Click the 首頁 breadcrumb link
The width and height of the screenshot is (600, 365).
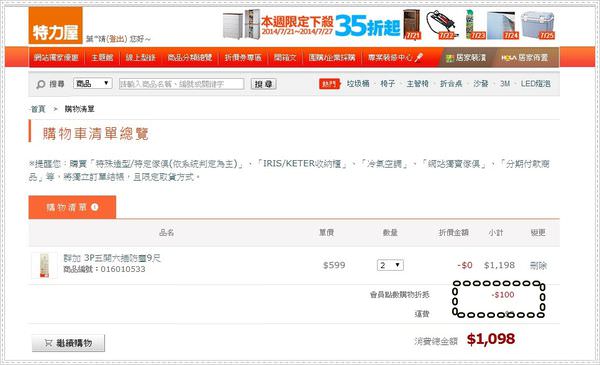pyautogui.click(x=38, y=109)
